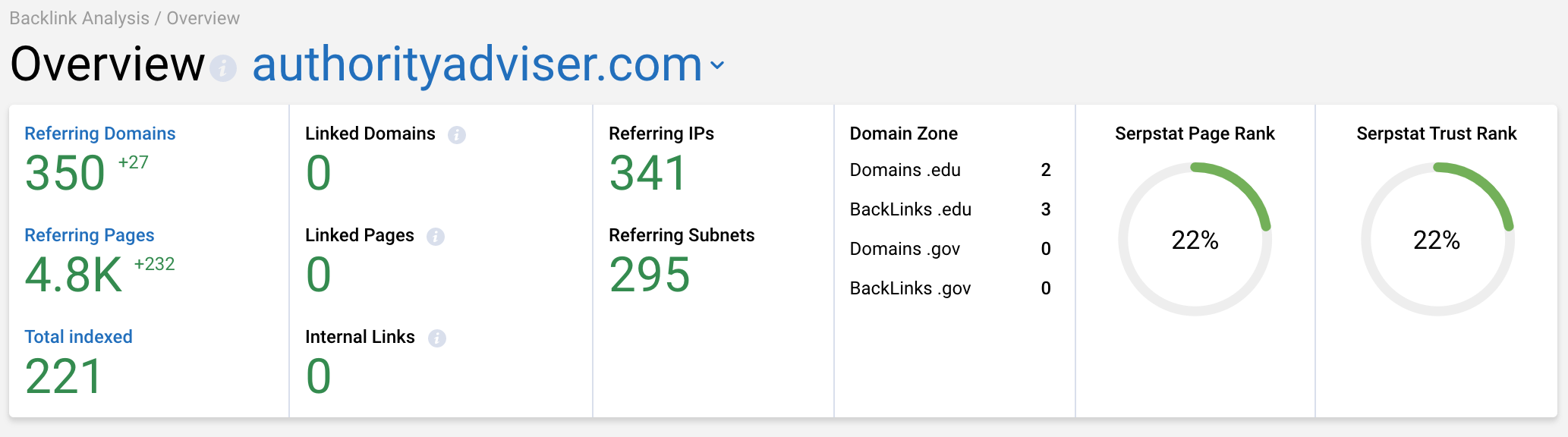1568x437 pixels.
Task: Click the authorityadviser.com domain name
Action: click(x=477, y=64)
